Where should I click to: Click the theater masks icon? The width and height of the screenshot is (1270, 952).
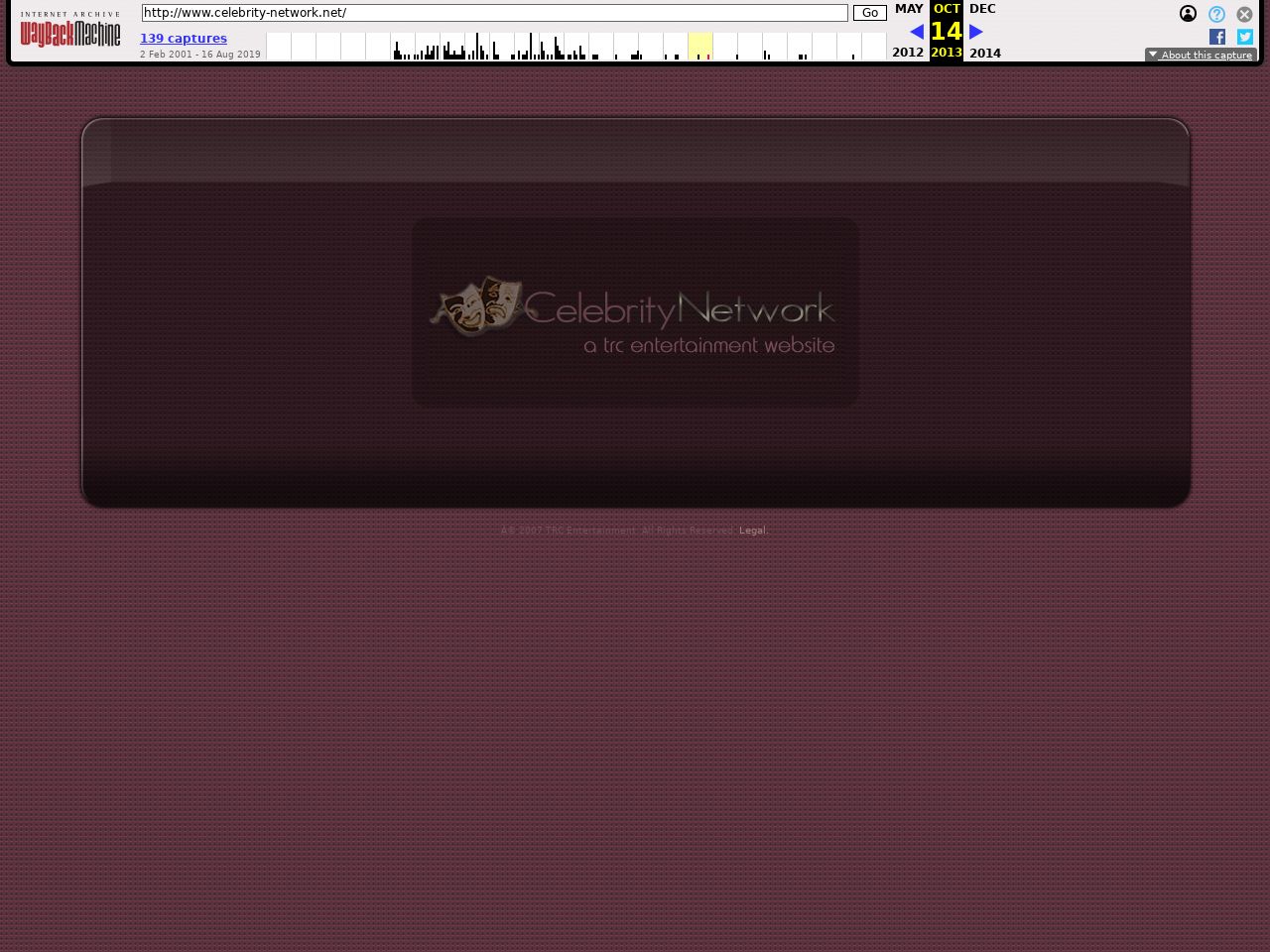click(x=477, y=304)
